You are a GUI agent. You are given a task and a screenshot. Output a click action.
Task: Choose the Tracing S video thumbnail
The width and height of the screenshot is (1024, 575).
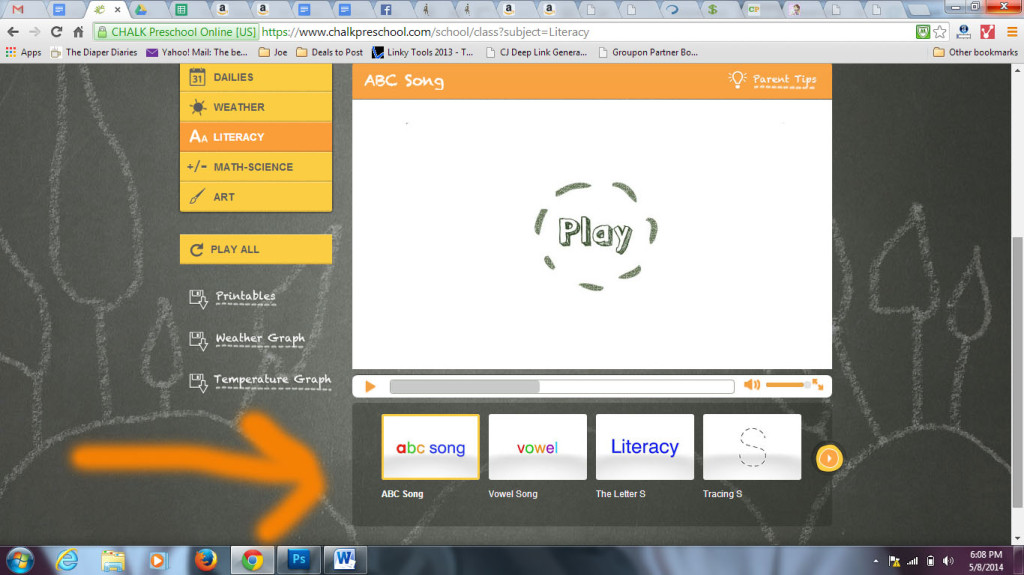(x=751, y=448)
